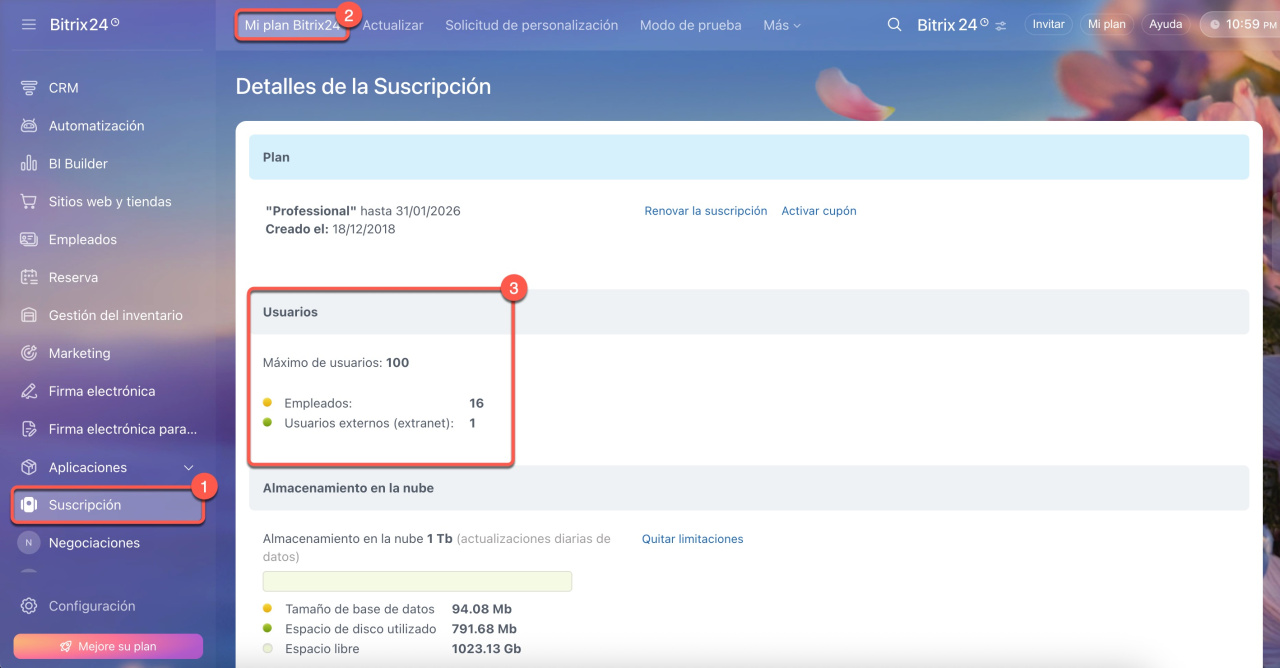Image resolution: width=1280 pixels, height=668 pixels.
Task: Click the Reserva calendar icon
Action: [x=29, y=278]
